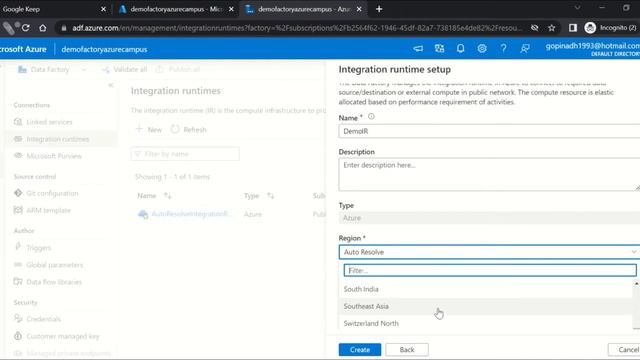Open Customer managed key in sidebar
This screenshot has height=360, width=640.
62,336
